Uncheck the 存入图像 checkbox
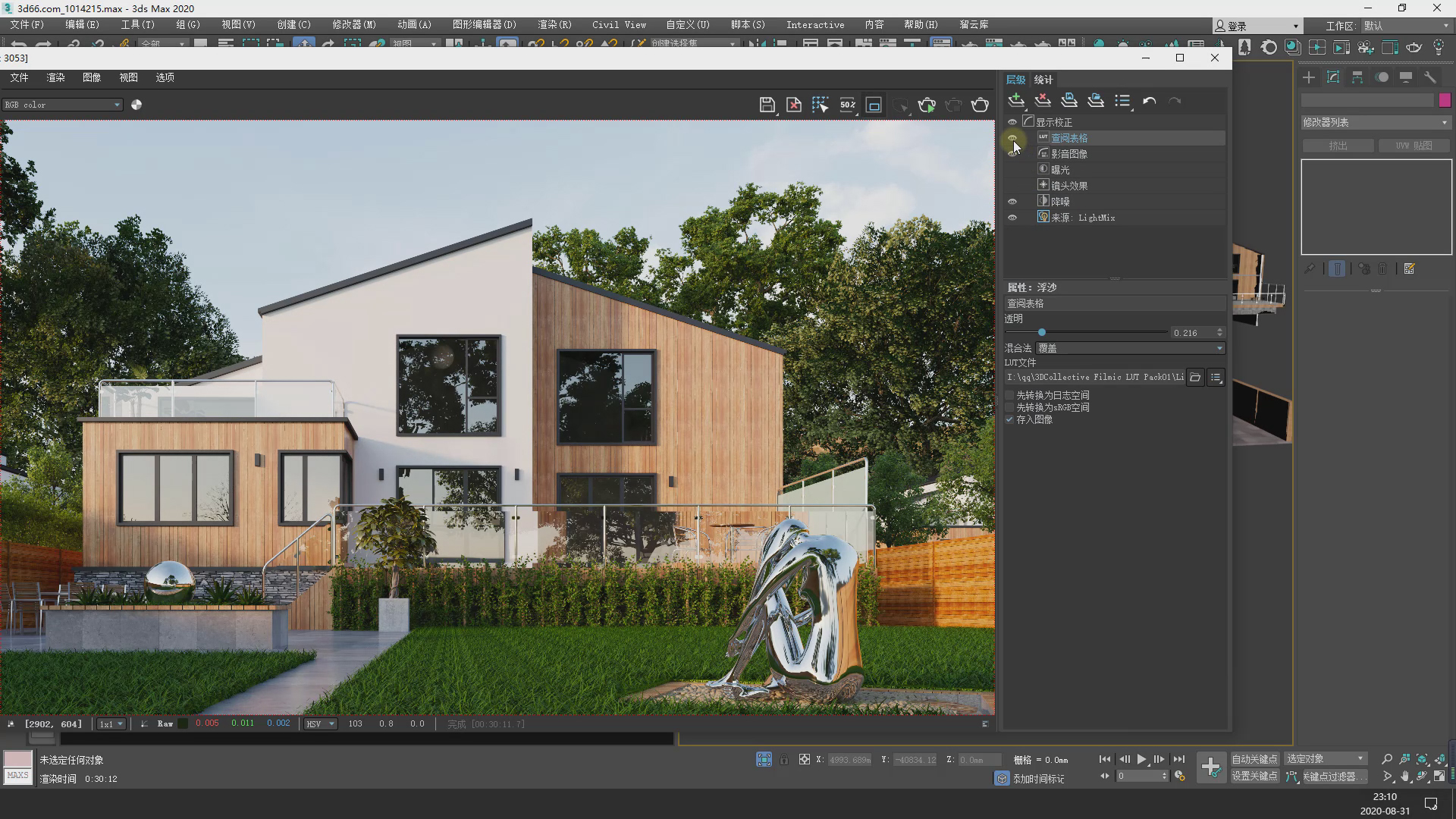The width and height of the screenshot is (1456, 819). point(1009,419)
